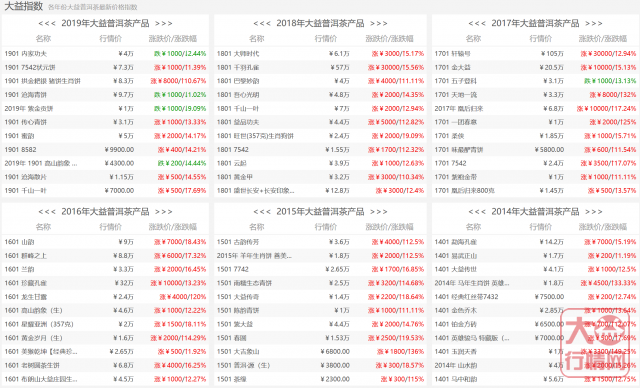Click the 大益指数 page heading
The image size is (640, 388).
click(23, 6)
